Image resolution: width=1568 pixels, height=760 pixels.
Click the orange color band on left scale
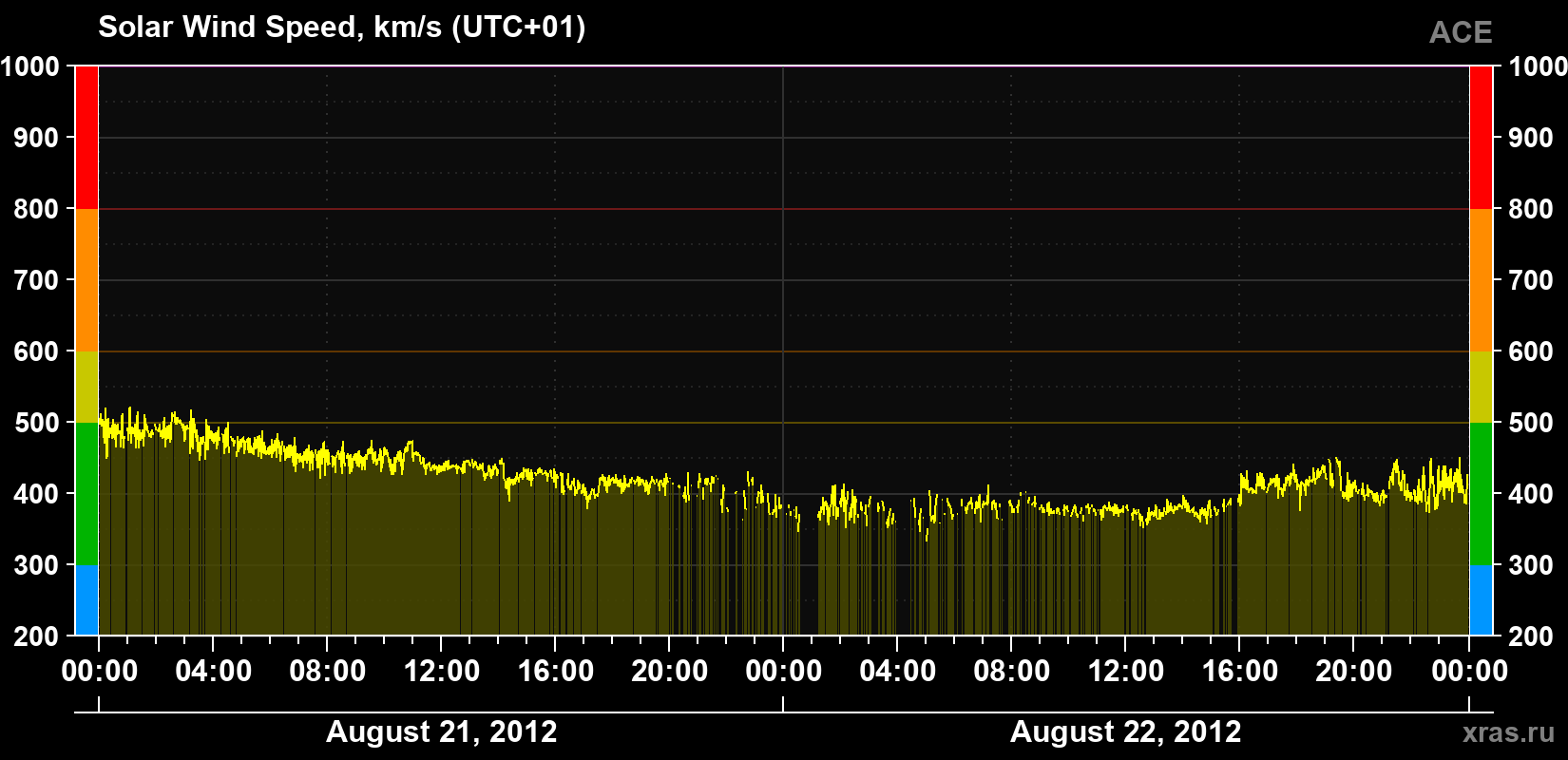click(86, 280)
